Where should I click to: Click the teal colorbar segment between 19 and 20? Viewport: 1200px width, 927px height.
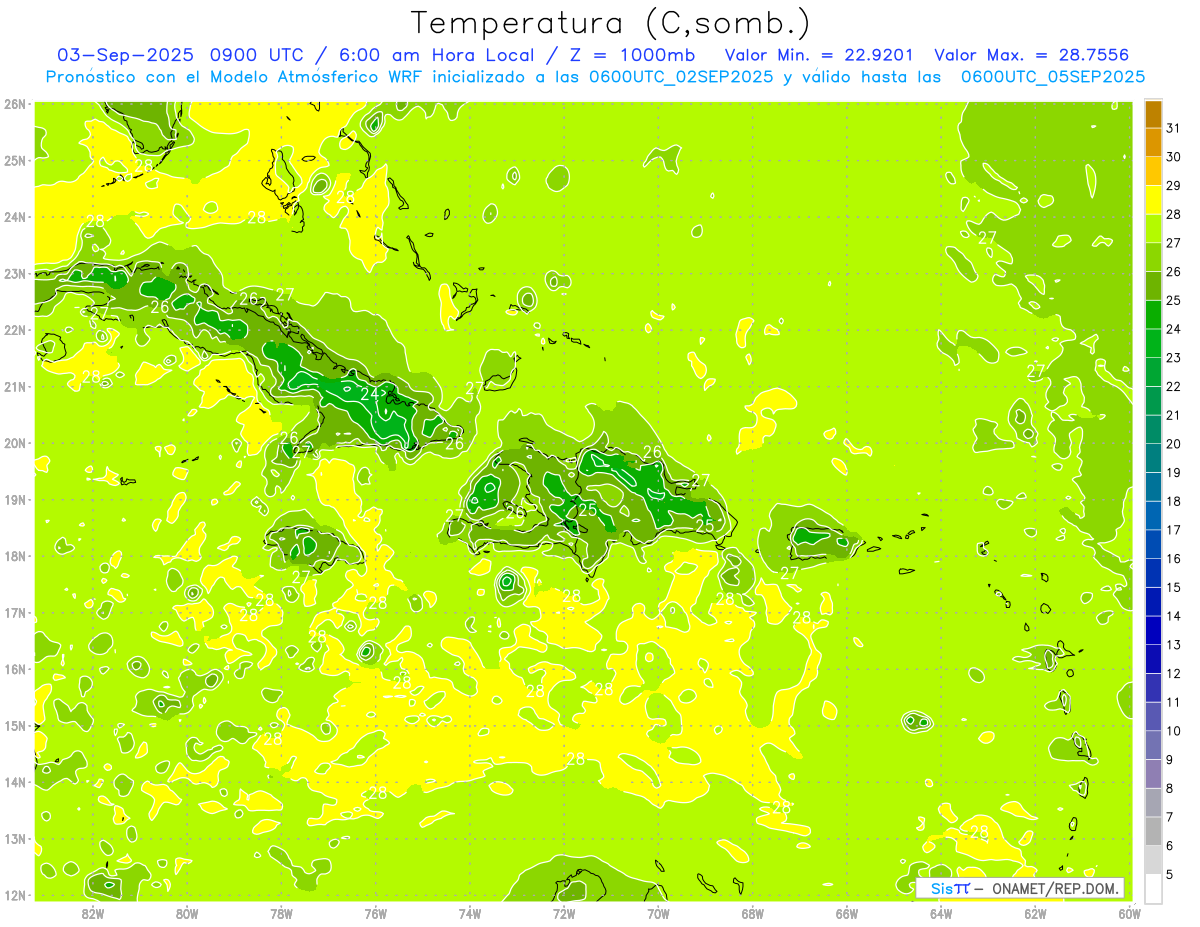[x=1153, y=458]
